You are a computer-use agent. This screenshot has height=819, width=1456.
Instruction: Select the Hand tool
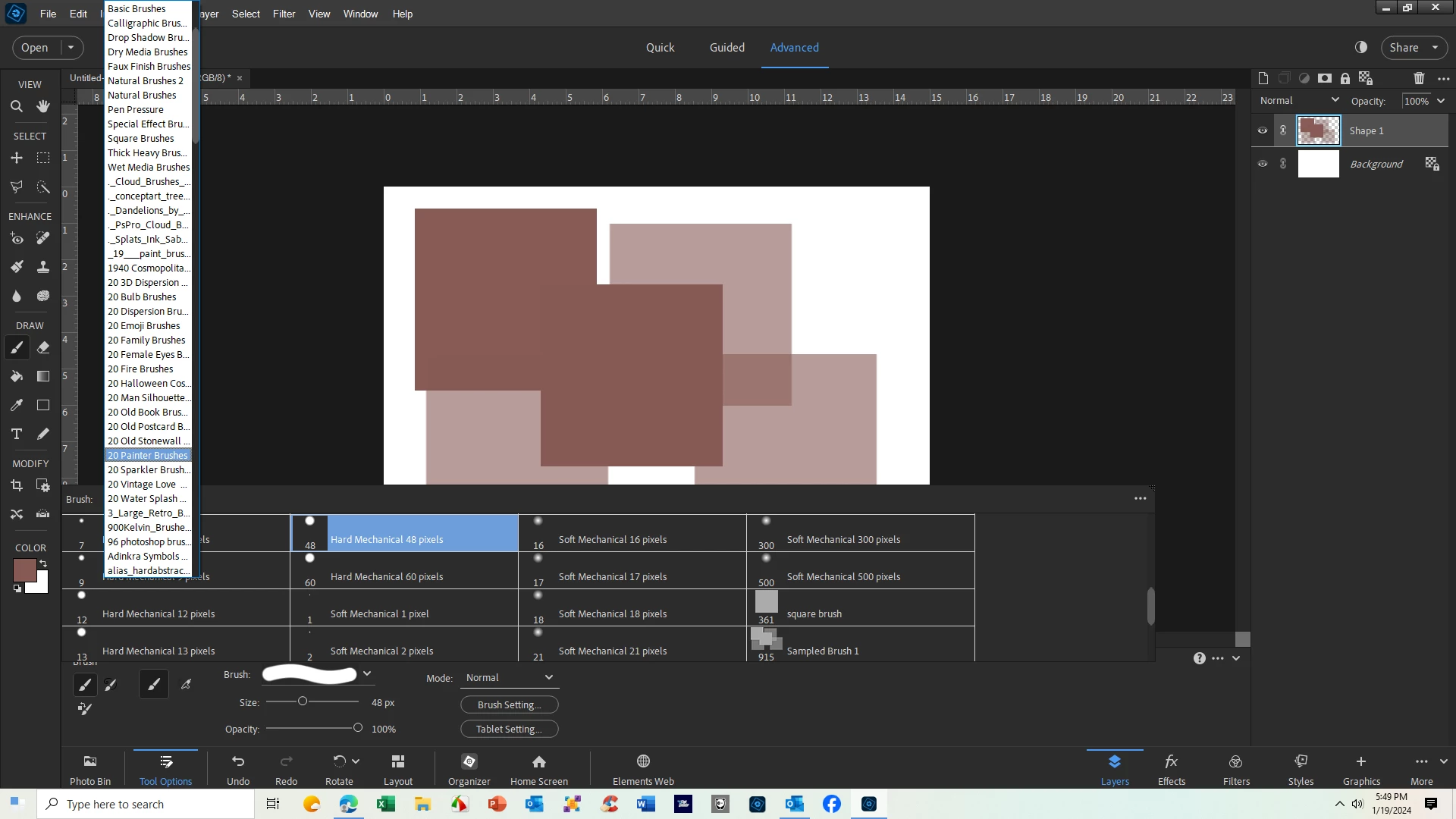(x=43, y=107)
